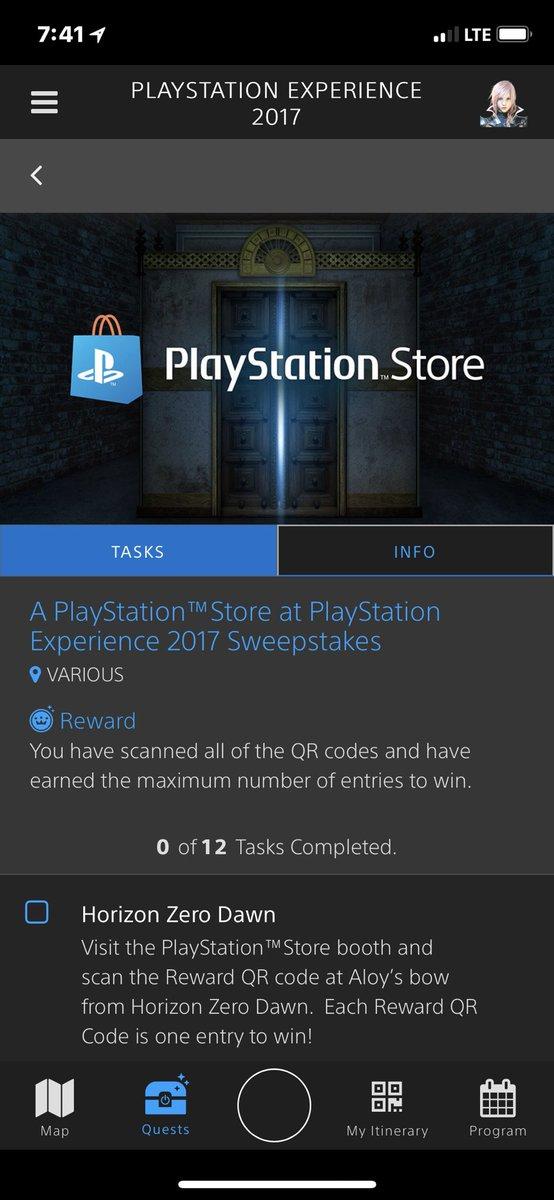554x1200 pixels.
Task: Tap the PlayStation Store banner image
Action: coord(277,368)
